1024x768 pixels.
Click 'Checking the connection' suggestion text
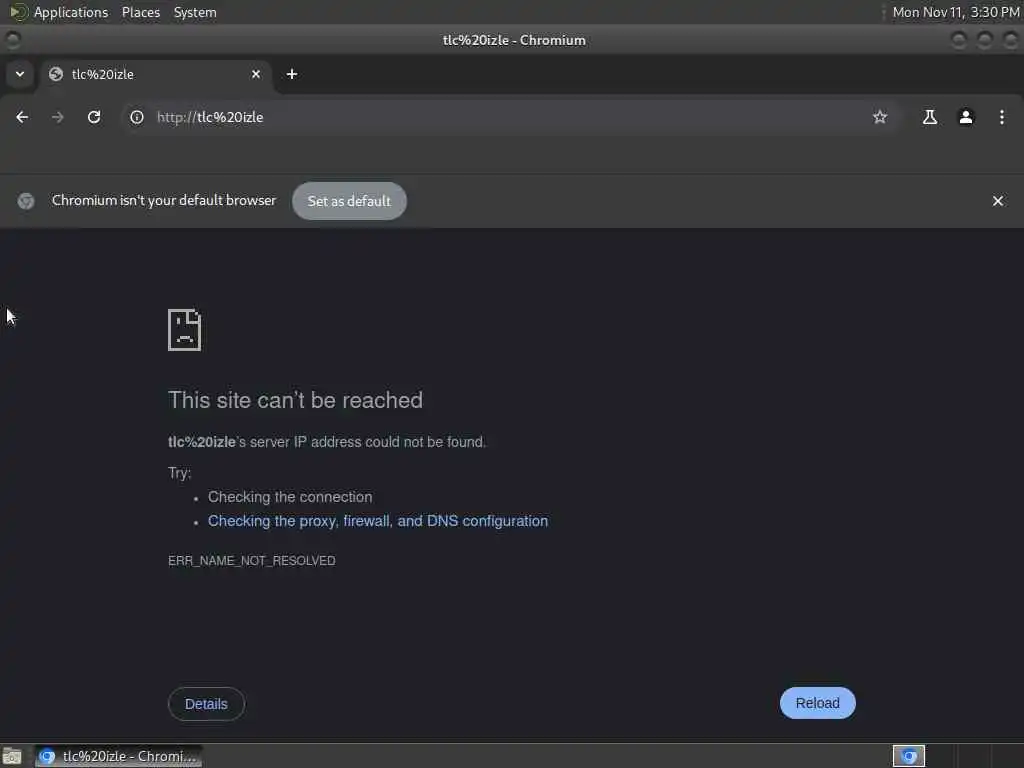click(290, 497)
